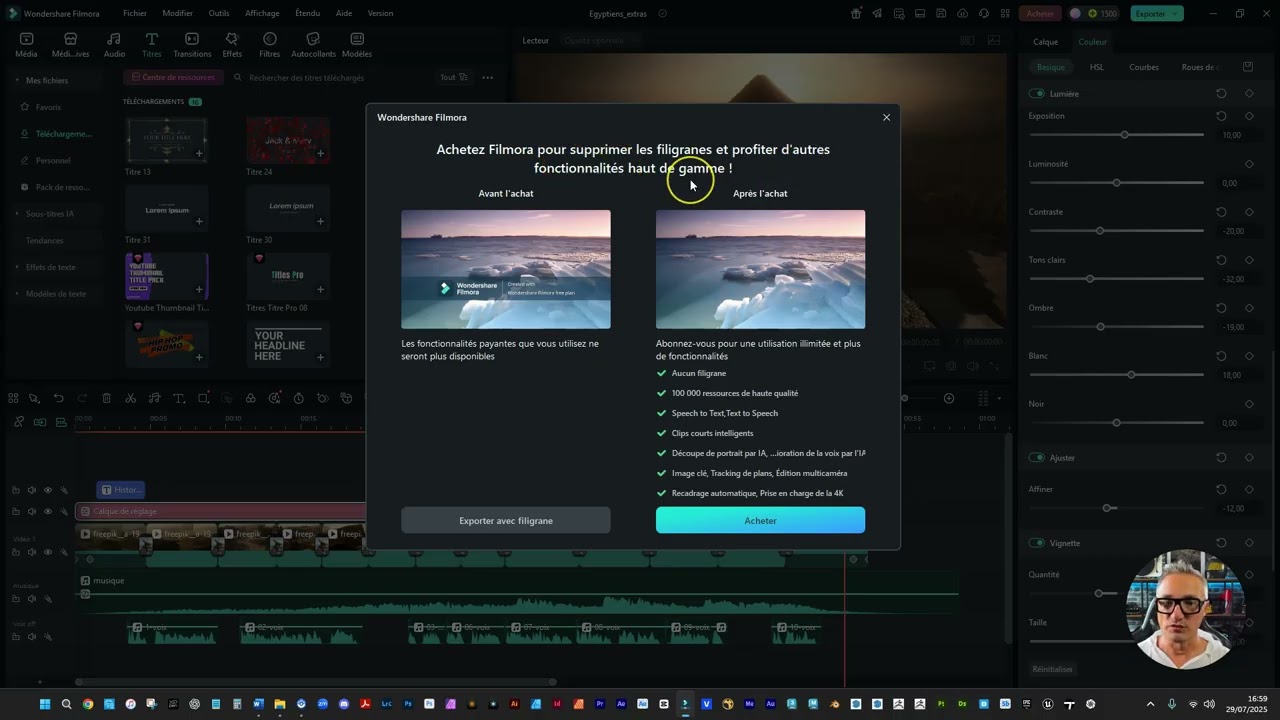
Task: Open the more options ellipsis menu
Action: (487, 77)
